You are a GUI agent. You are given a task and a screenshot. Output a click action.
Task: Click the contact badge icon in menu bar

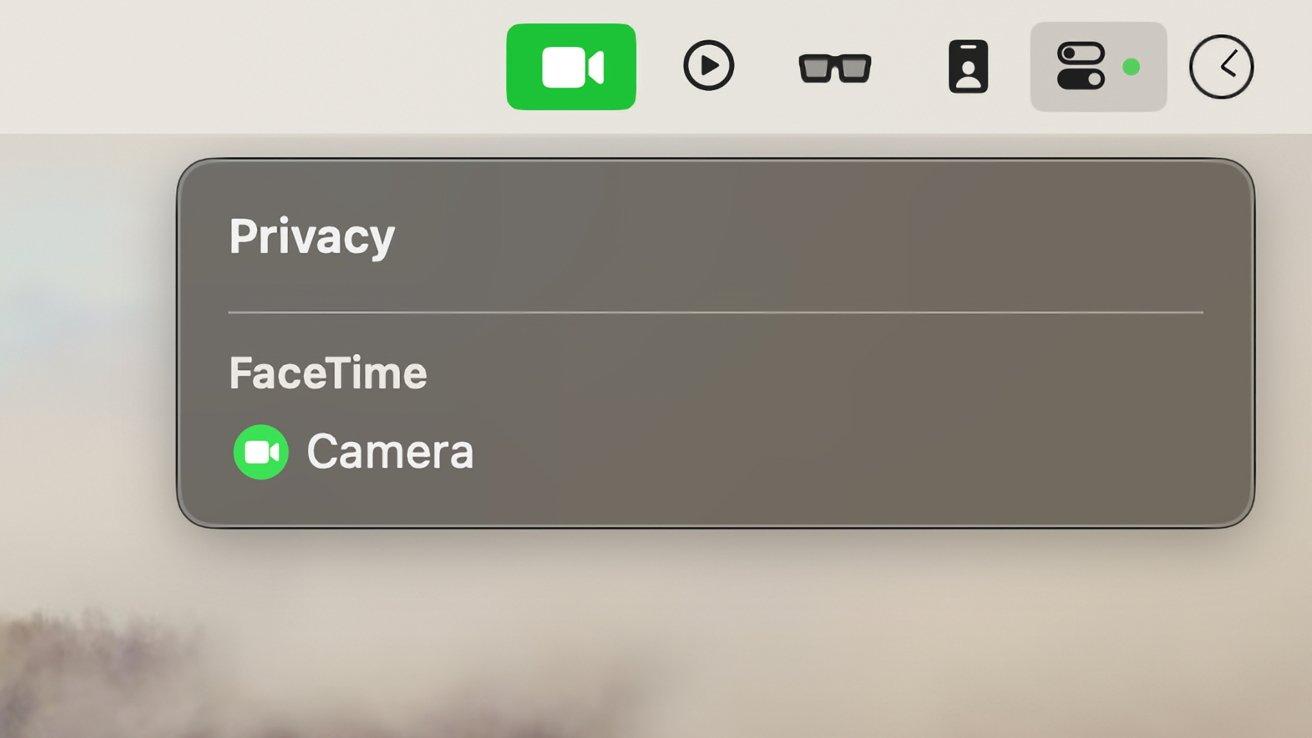(968, 67)
